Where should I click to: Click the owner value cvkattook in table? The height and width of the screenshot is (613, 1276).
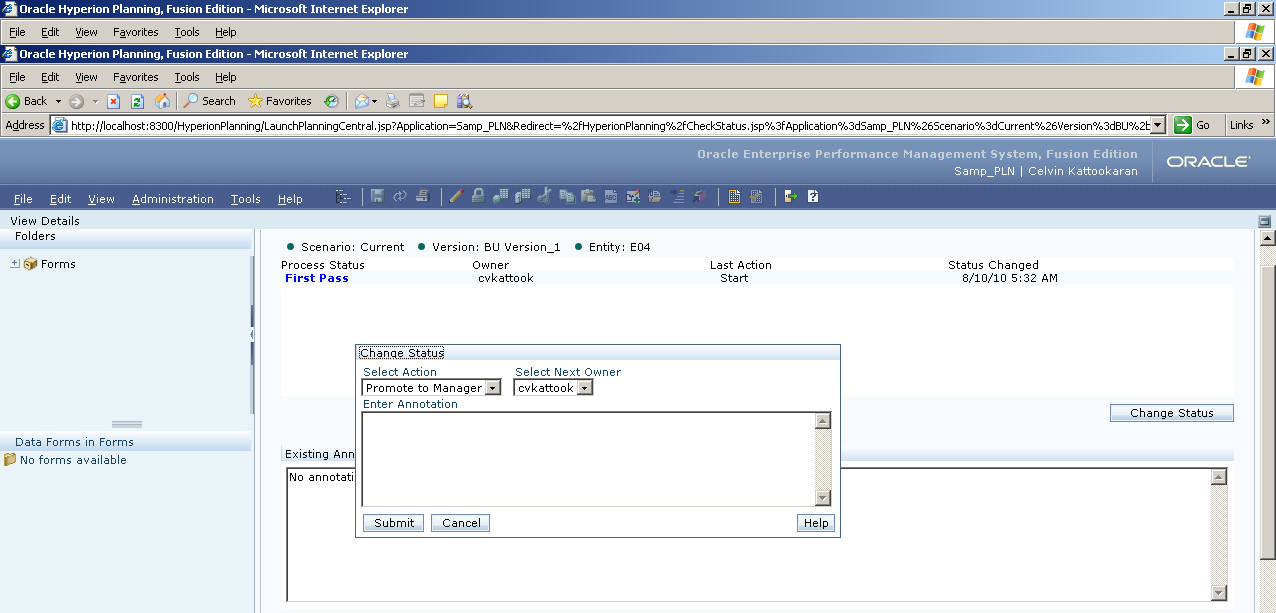pos(506,278)
